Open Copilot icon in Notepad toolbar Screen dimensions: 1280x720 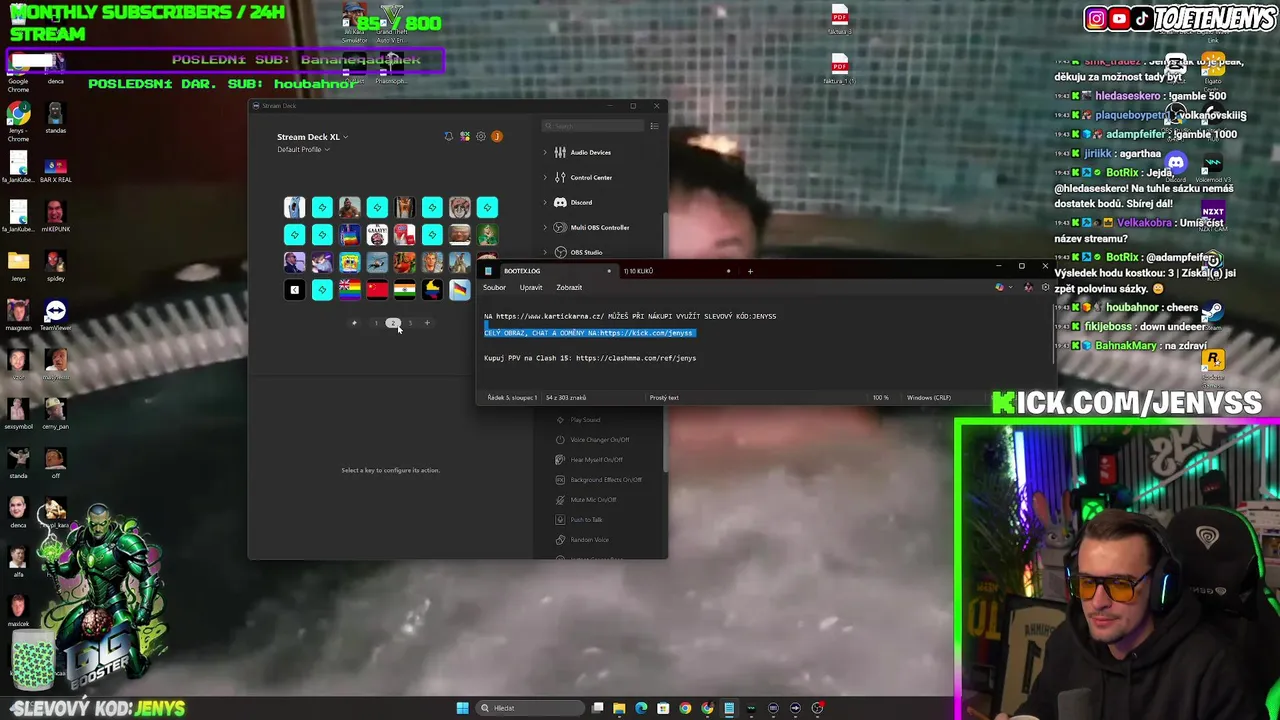pos(999,288)
